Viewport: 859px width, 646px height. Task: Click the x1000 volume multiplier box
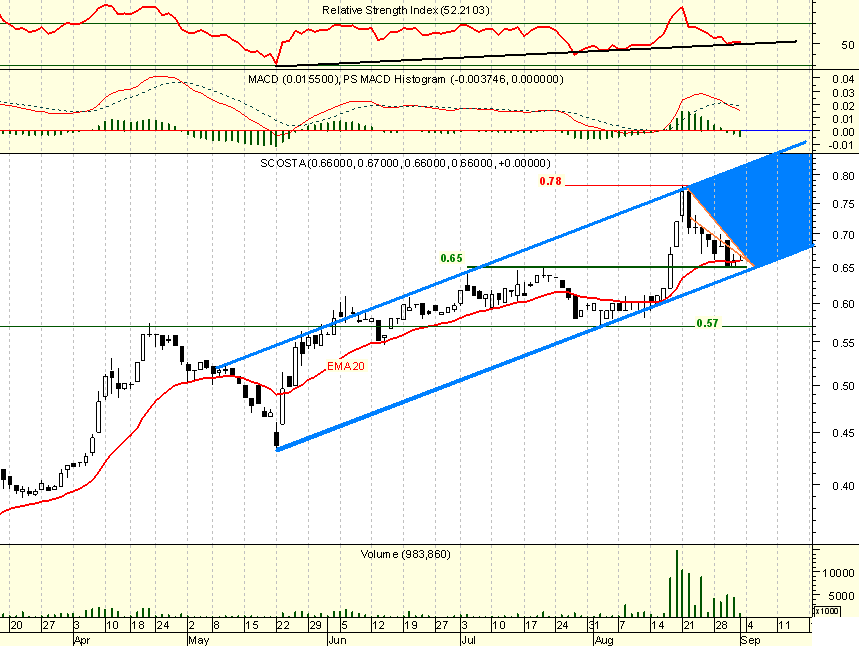coord(827,611)
